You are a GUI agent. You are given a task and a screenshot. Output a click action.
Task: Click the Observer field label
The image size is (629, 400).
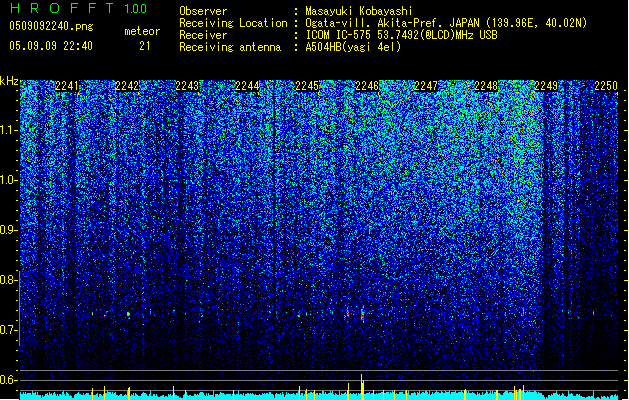[203, 11]
